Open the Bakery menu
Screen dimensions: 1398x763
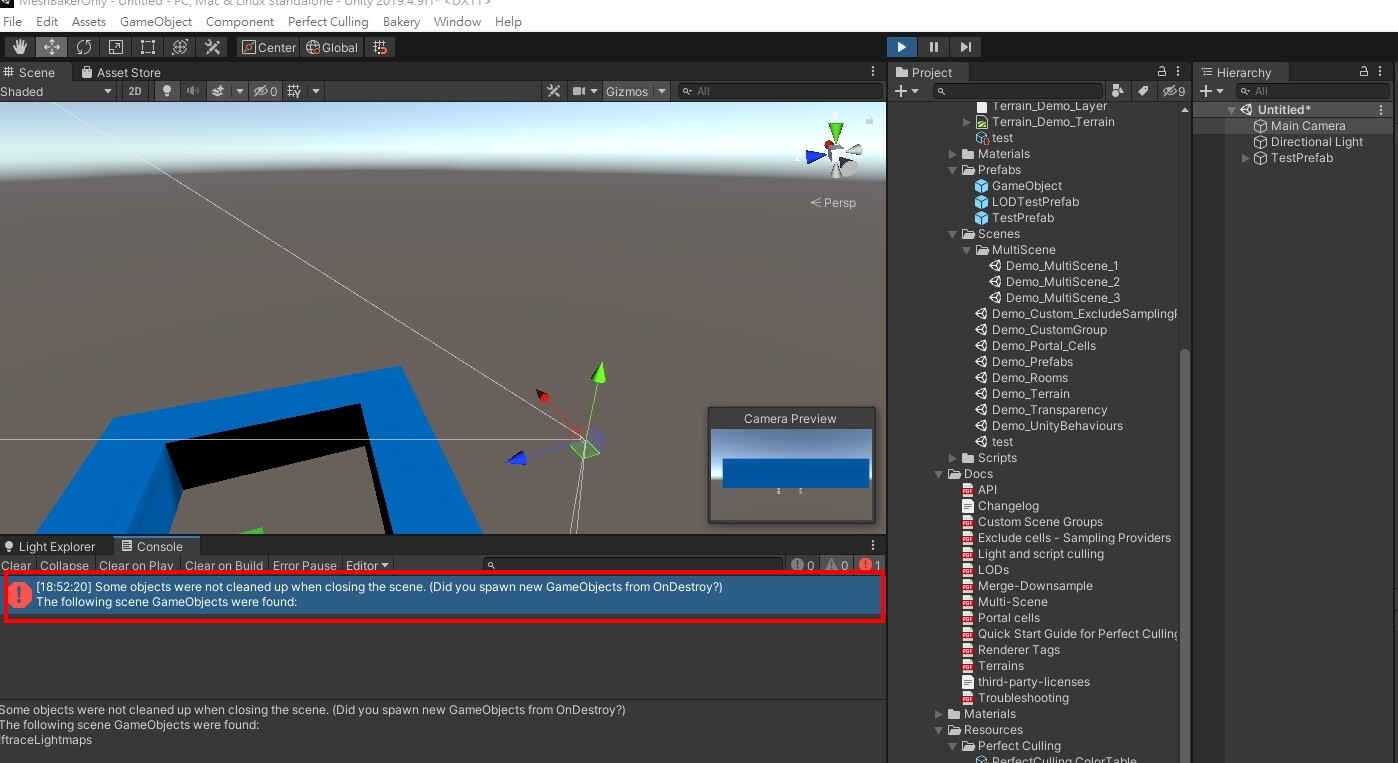click(x=401, y=21)
